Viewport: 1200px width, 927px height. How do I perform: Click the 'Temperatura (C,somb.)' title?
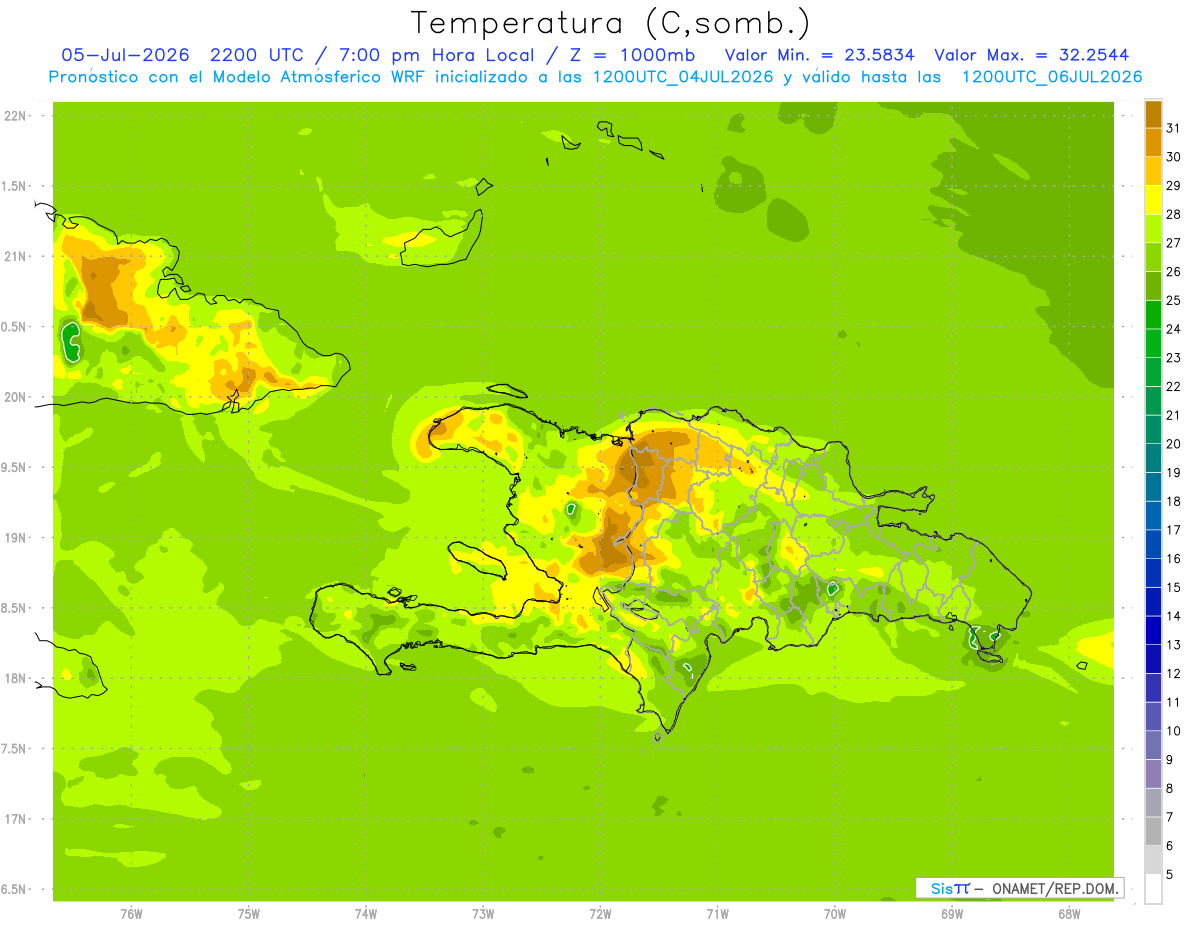coord(611,23)
